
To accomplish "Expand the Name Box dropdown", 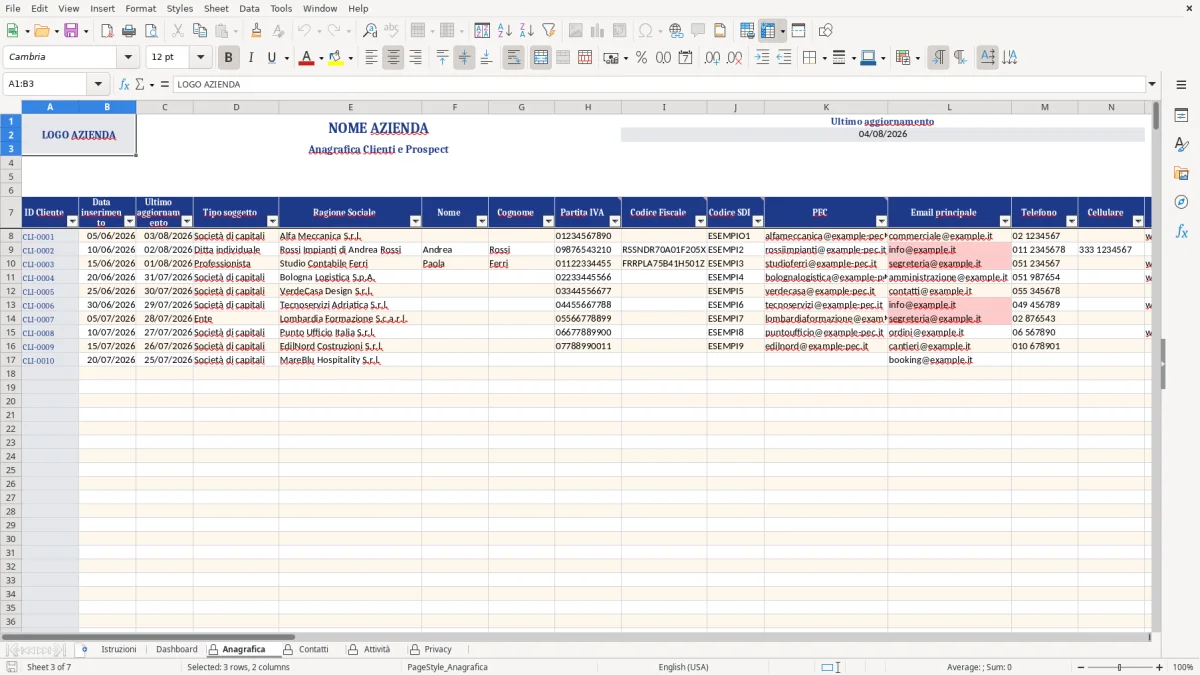I will pyautogui.click(x=98, y=84).
